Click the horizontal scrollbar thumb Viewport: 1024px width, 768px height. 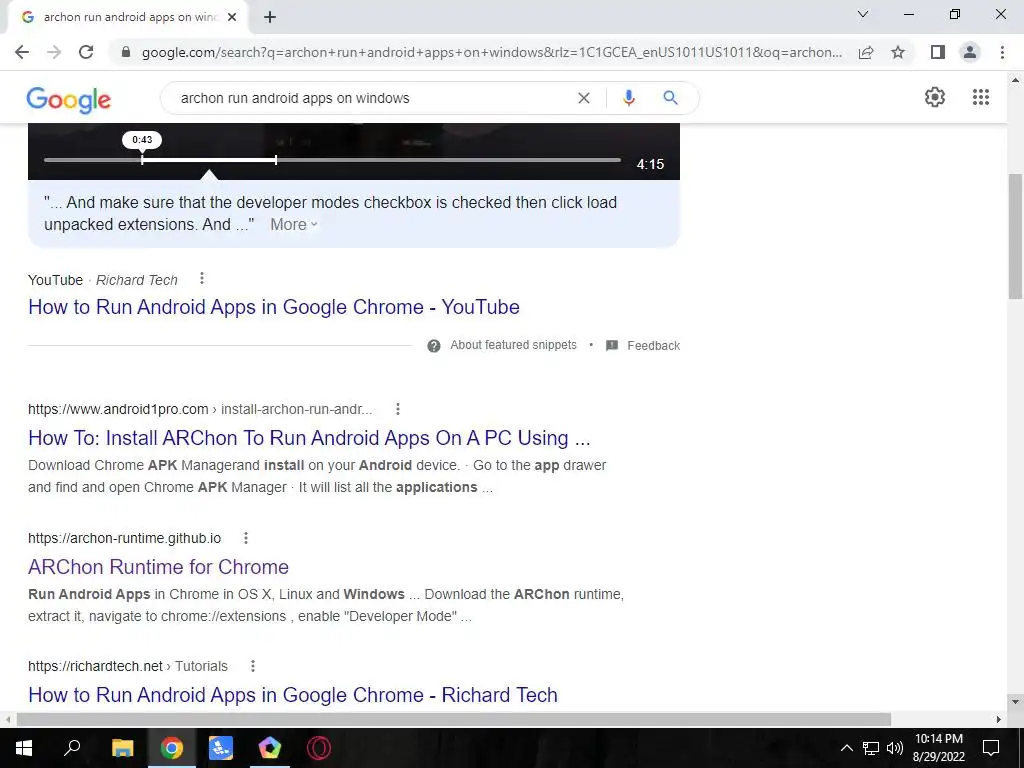454,719
